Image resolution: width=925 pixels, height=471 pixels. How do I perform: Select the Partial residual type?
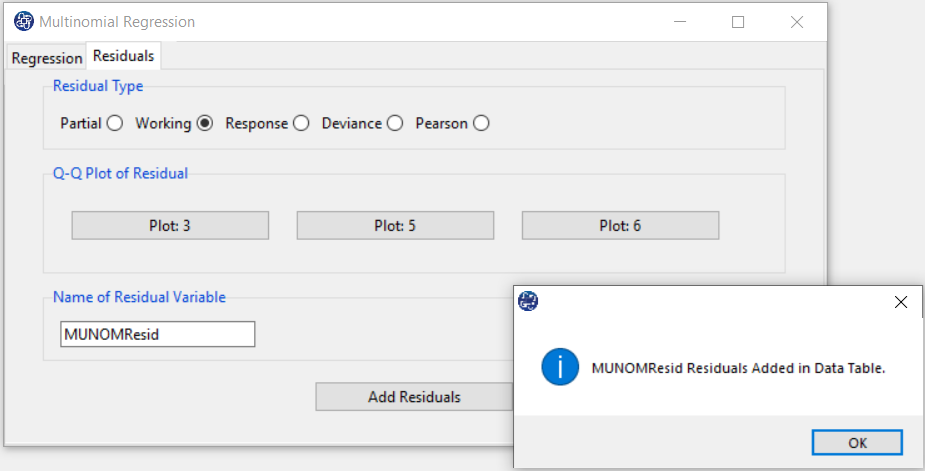click(114, 123)
